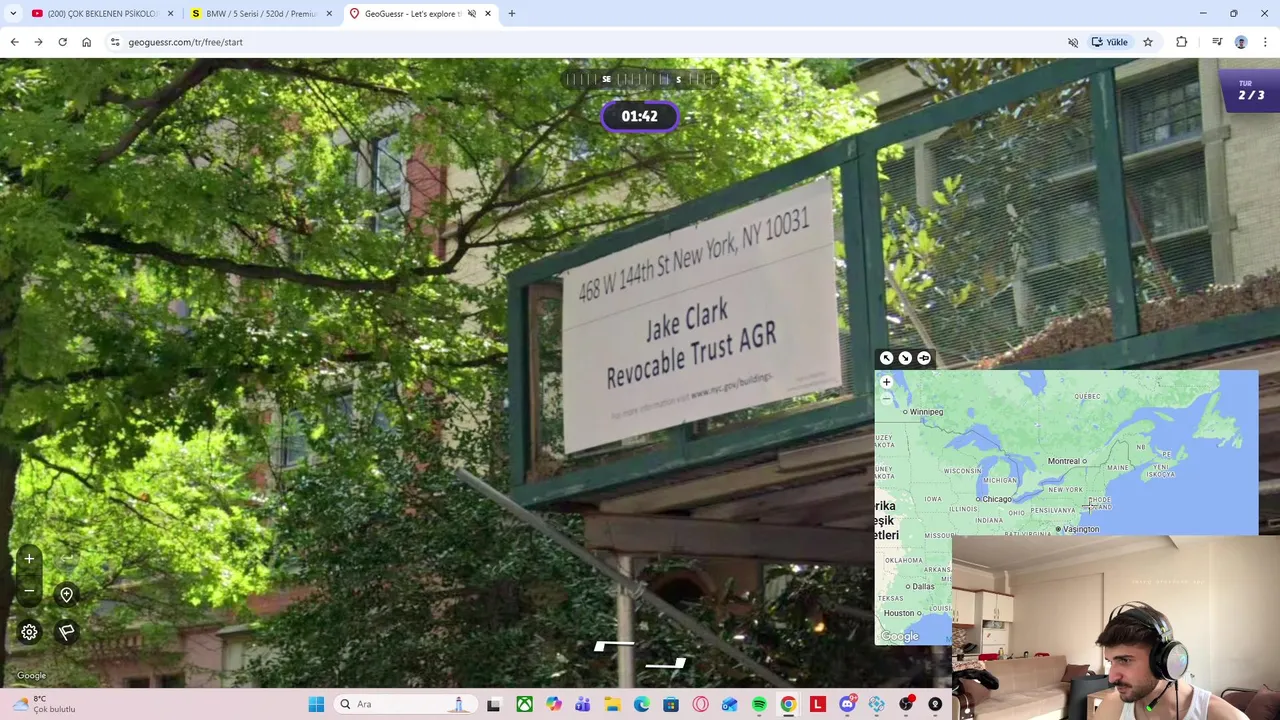Open Microsoft Store from the taskbar

tap(671, 704)
